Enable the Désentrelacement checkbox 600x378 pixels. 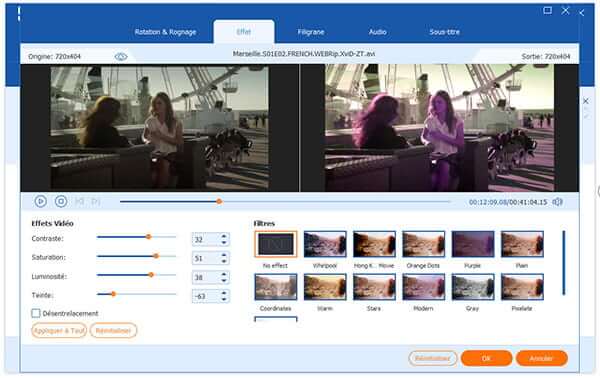click(x=36, y=313)
